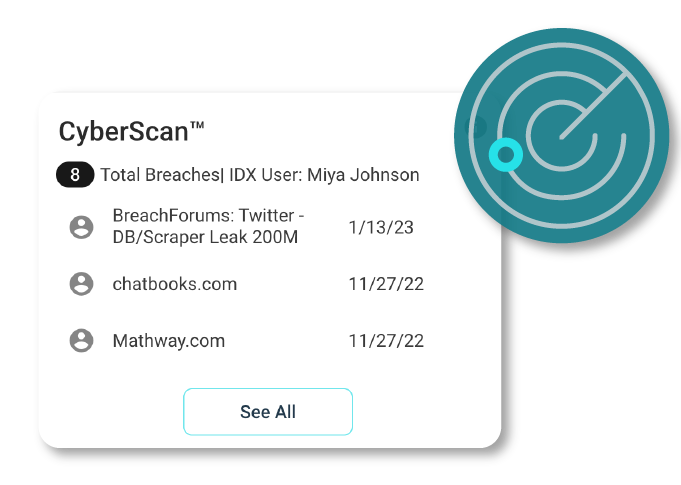Viewport: 681px width, 485px height.
Task: Click the 11/27/22 date next to chatbooks.com
Action: coord(386,284)
